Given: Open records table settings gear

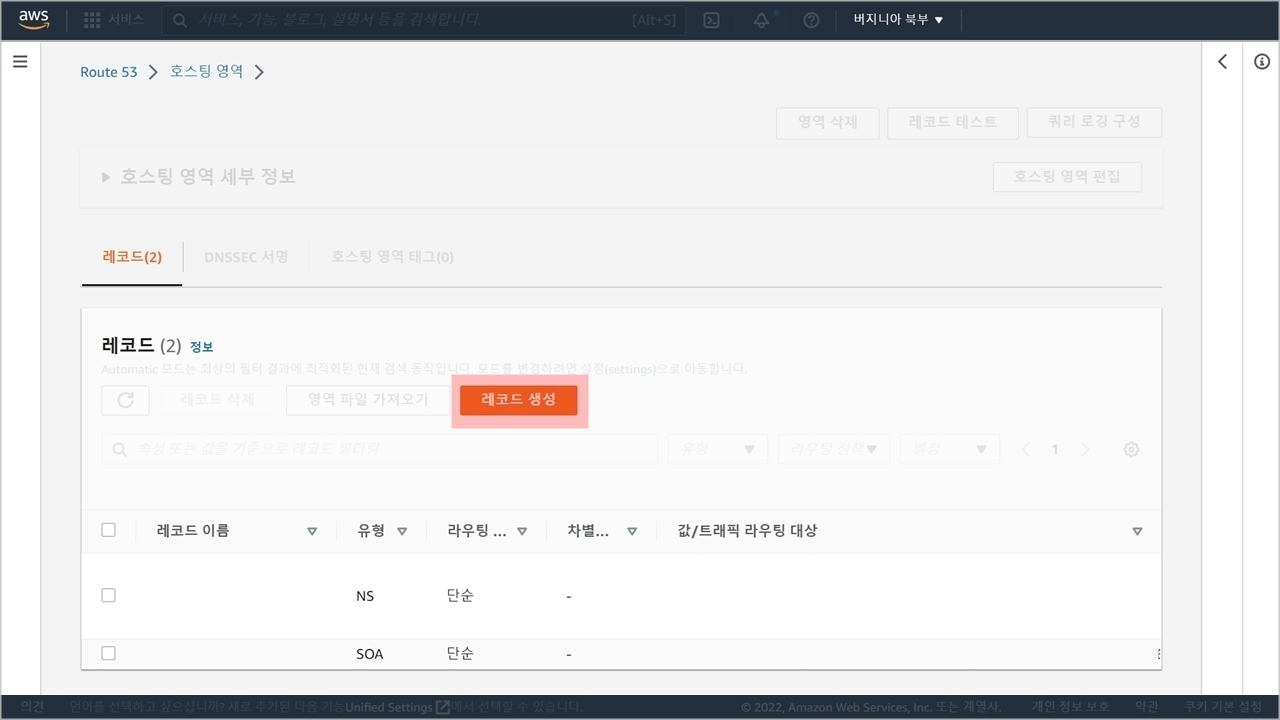Looking at the screenshot, I should pyautogui.click(x=1131, y=450).
